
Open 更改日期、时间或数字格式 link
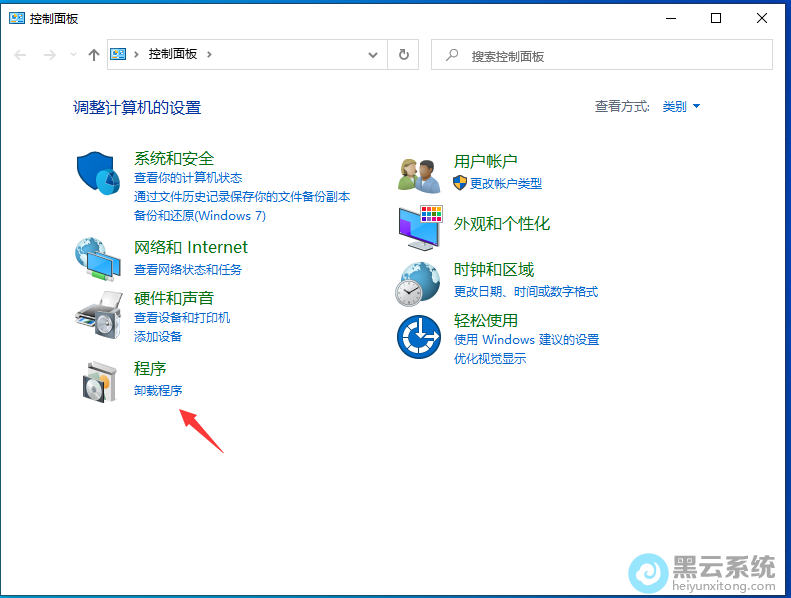525,291
